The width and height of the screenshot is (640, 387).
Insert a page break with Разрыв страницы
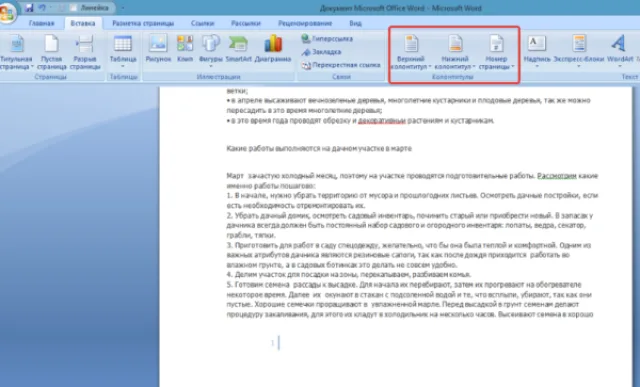(x=85, y=52)
